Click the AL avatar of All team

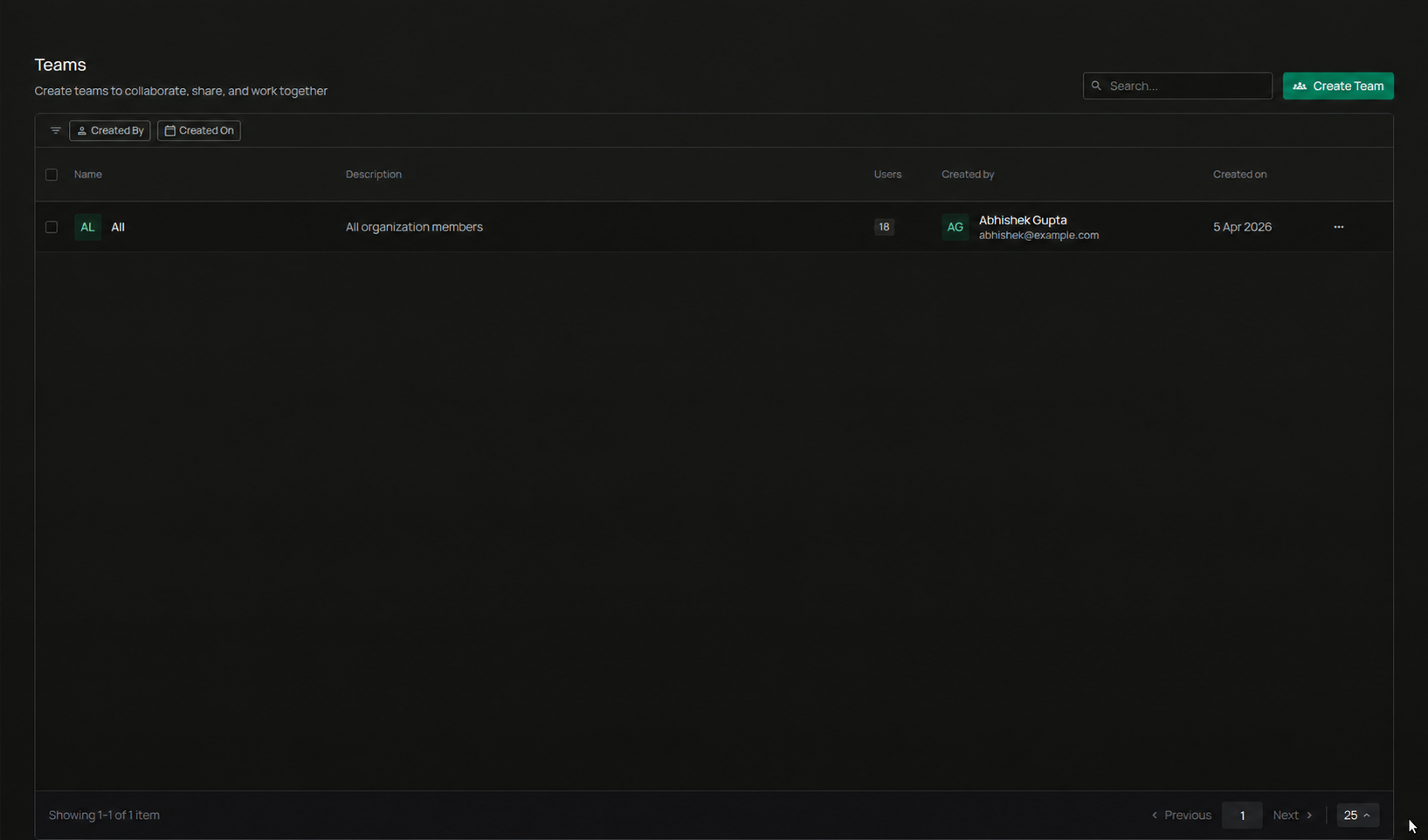click(x=87, y=227)
